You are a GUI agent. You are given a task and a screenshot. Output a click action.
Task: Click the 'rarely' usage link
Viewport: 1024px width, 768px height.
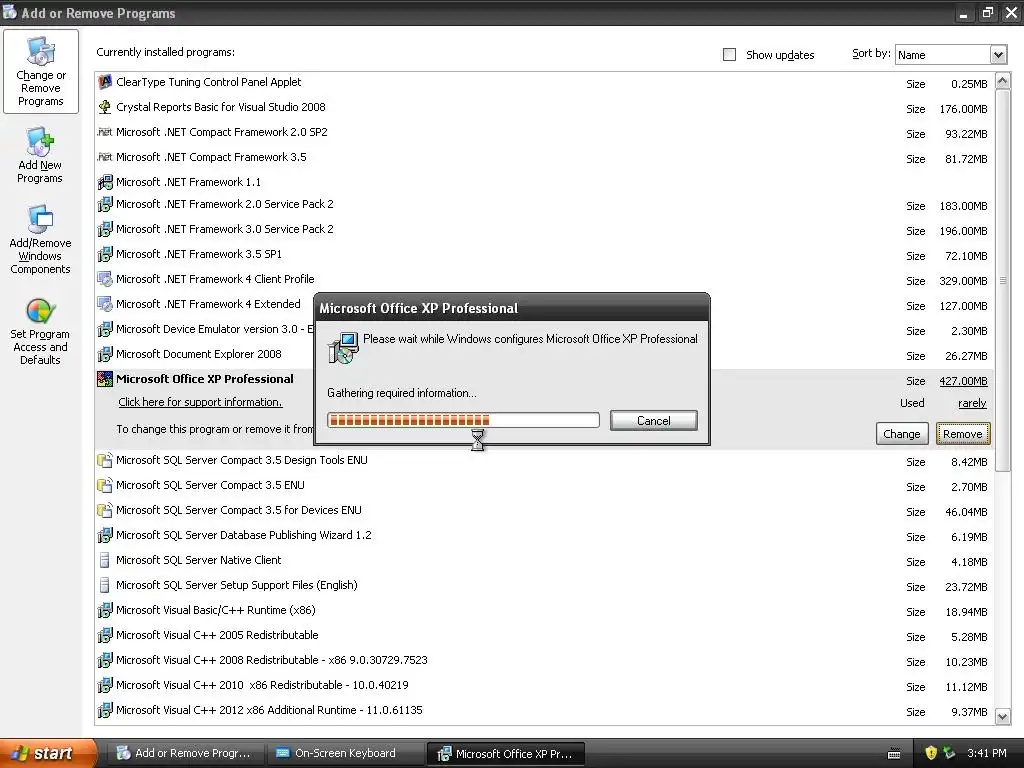[972, 404]
